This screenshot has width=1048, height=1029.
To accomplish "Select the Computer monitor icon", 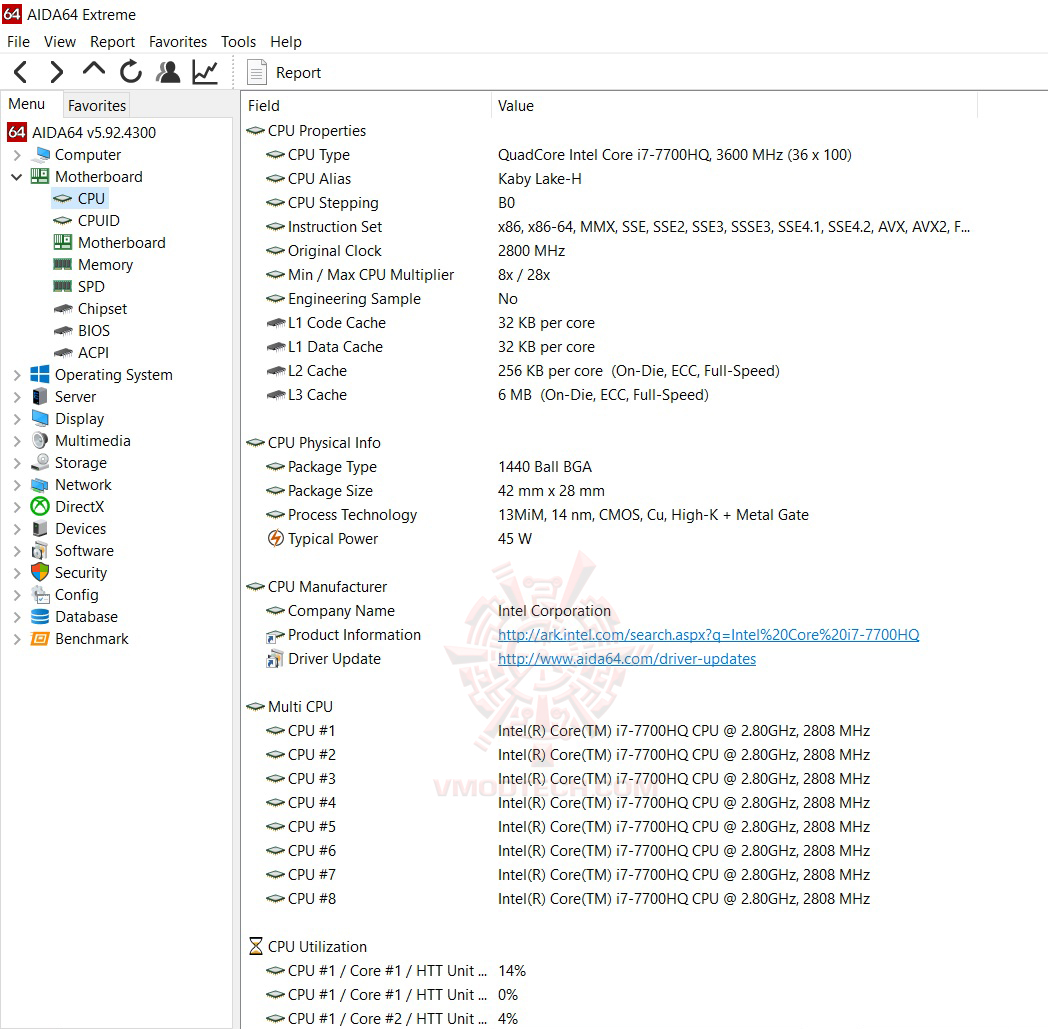I will pyautogui.click(x=41, y=154).
